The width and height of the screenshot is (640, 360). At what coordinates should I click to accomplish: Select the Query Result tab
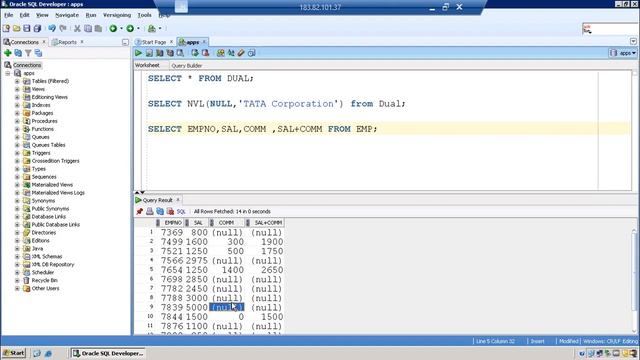coord(158,200)
